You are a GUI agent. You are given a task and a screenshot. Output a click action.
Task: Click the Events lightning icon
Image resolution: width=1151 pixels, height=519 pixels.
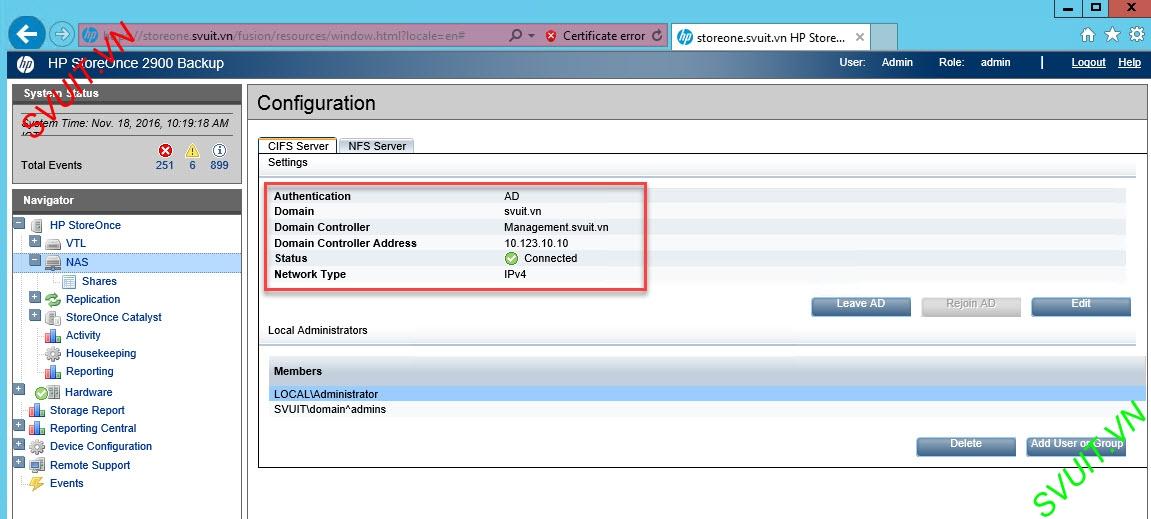pos(36,483)
